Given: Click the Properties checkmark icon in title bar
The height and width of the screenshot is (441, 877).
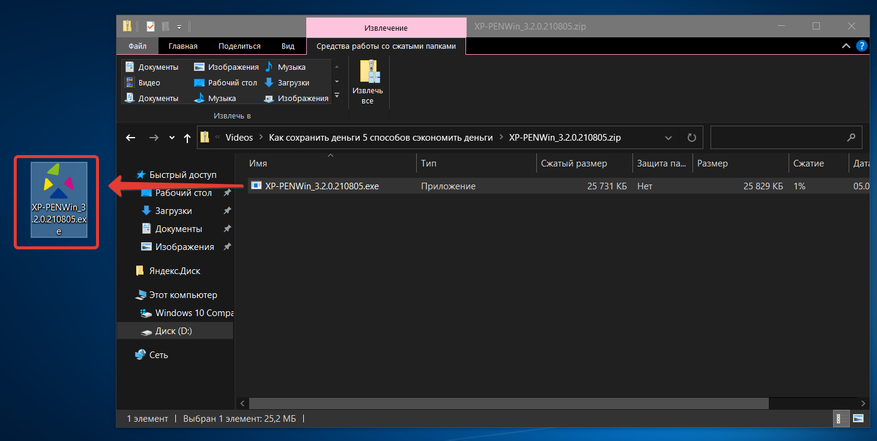Looking at the screenshot, I should (x=150, y=26).
